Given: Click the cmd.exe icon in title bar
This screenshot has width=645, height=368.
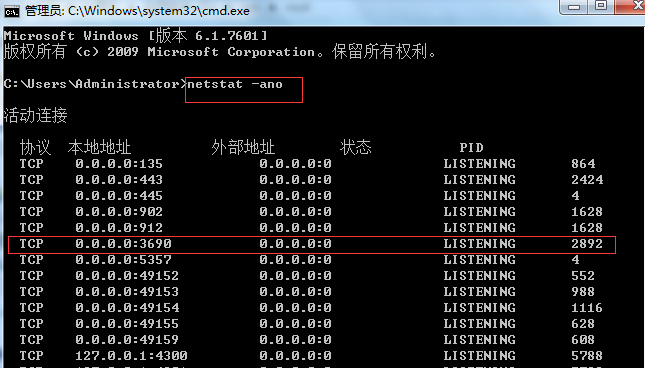Looking at the screenshot, I should tap(12, 11).
